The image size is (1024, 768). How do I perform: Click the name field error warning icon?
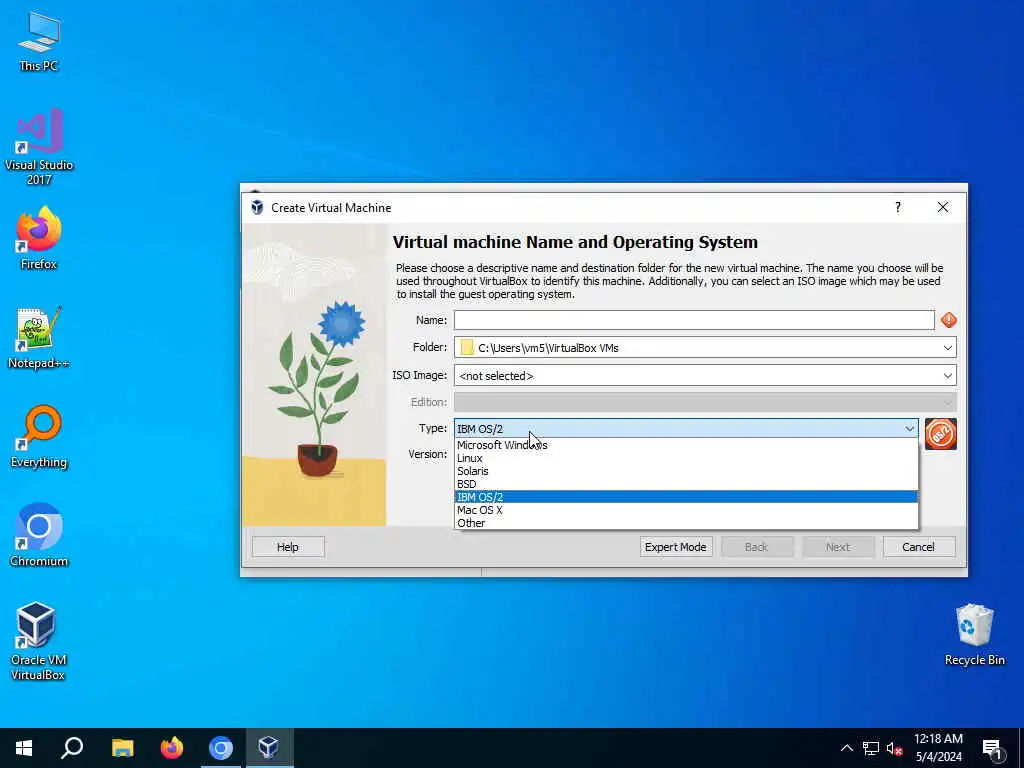point(948,320)
